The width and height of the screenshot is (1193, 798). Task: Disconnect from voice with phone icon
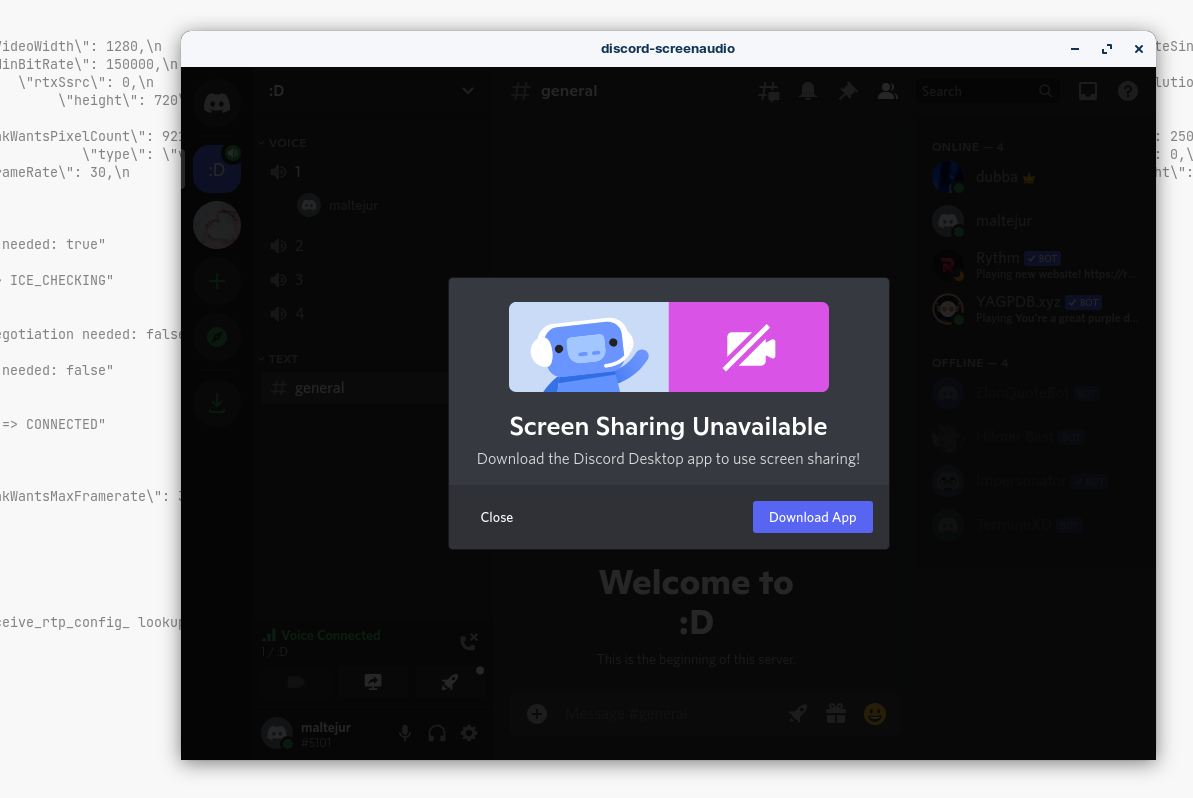[x=469, y=642]
